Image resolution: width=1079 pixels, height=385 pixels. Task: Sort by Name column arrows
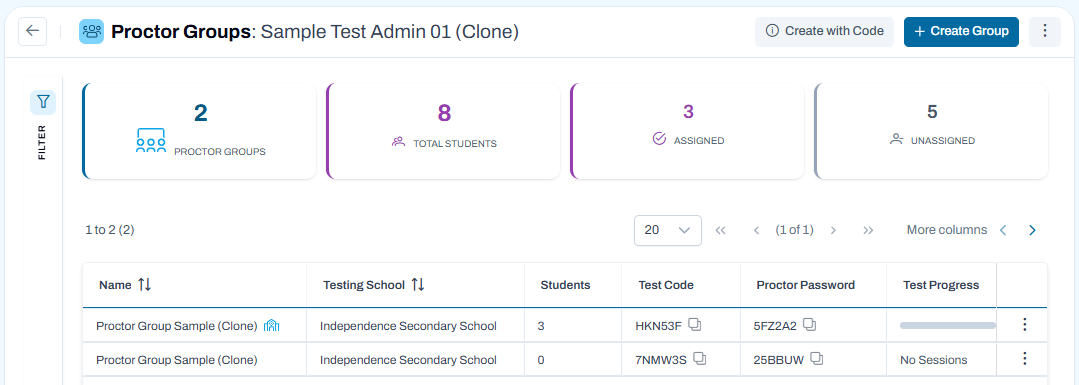point(145,284)
